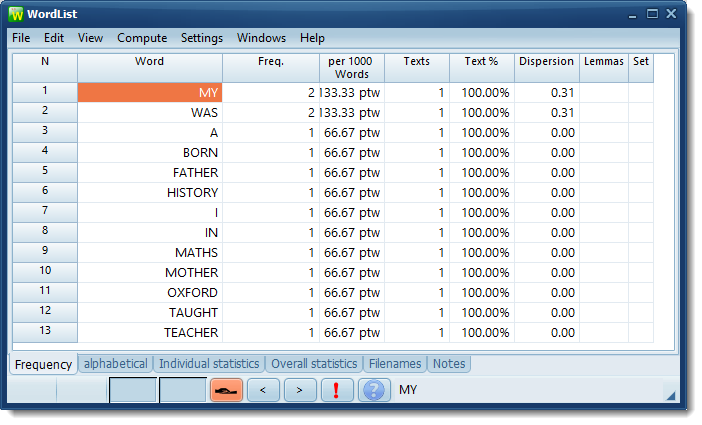Screen dimensions: 702x425
Task: Open the Windows menu
Action: tap(261, 38)
